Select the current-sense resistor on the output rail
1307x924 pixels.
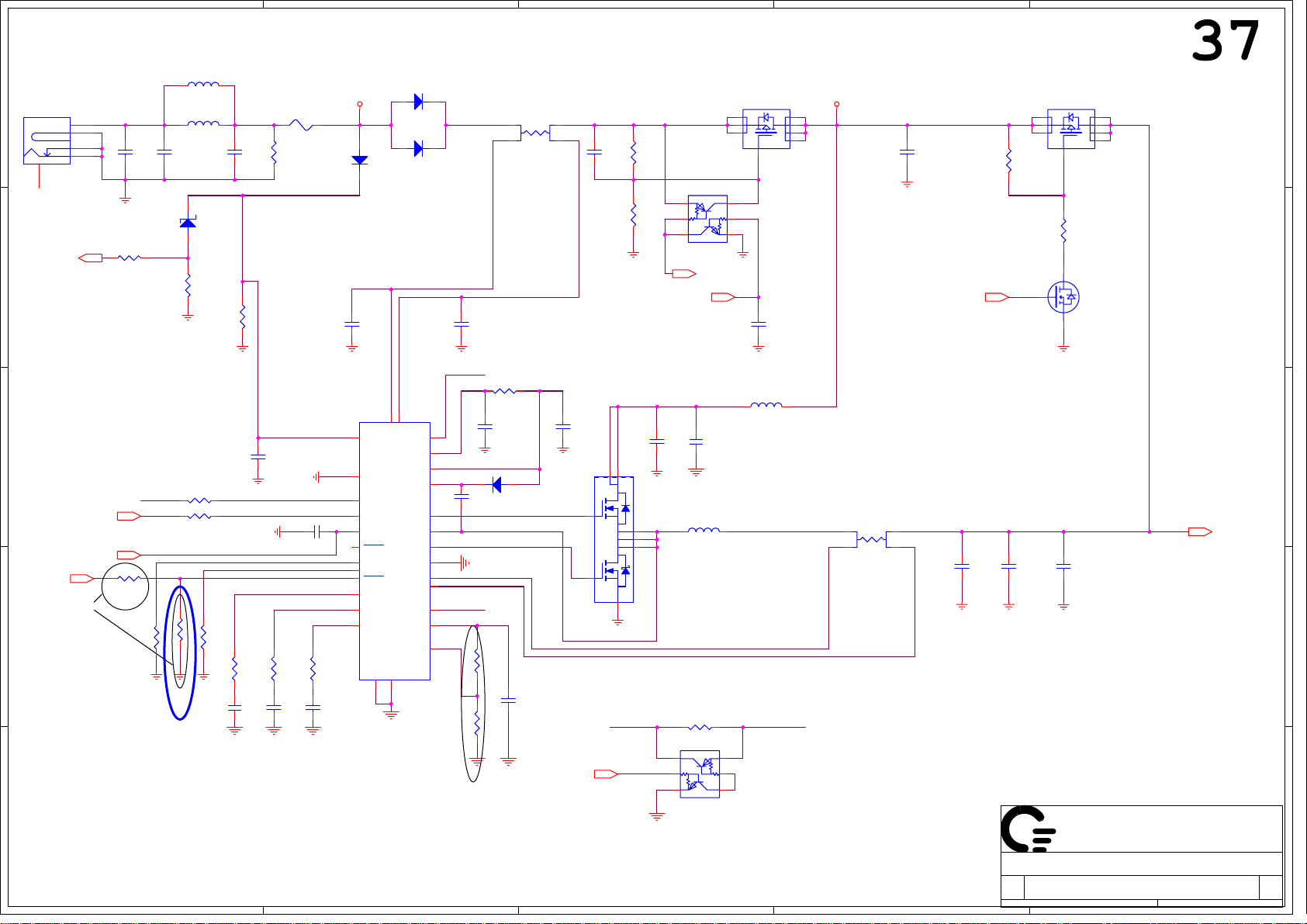(872, 539)
